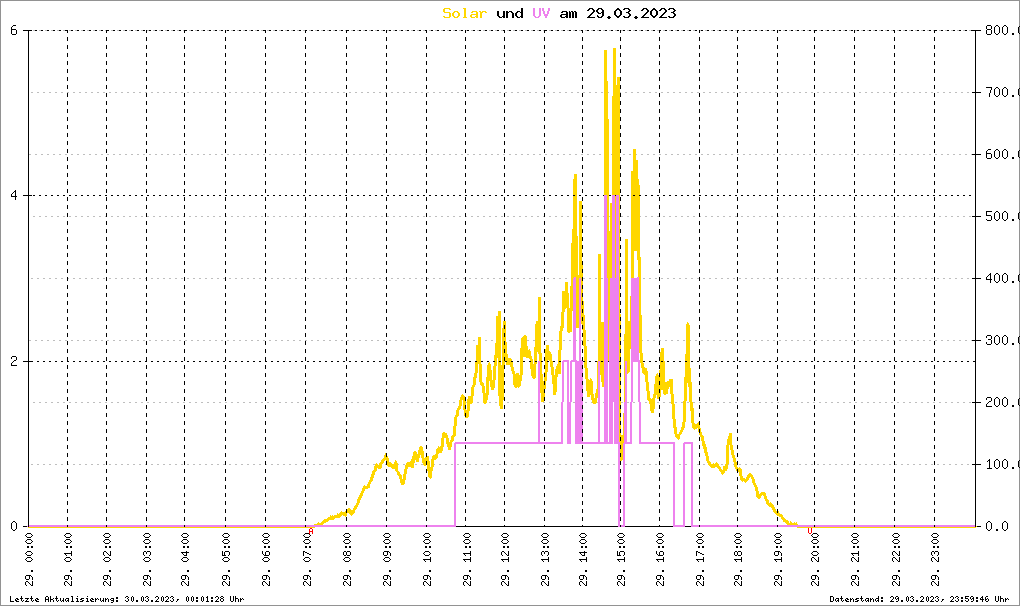Click the highest yellow solar peak of the day
The image size is (1020, 606).
(x=605, y=52)
